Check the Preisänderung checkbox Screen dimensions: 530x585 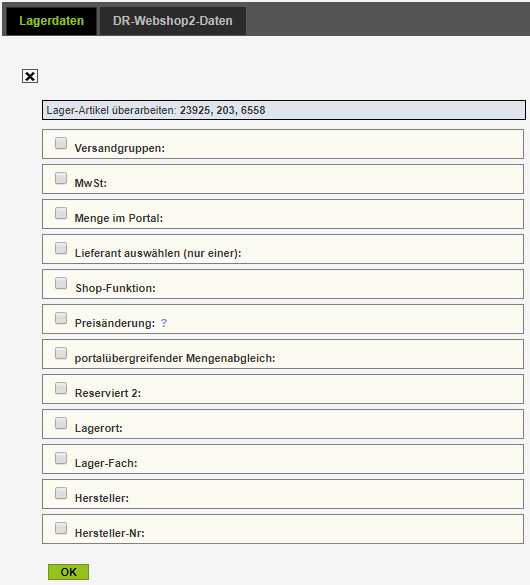click(x=61, y=318)
